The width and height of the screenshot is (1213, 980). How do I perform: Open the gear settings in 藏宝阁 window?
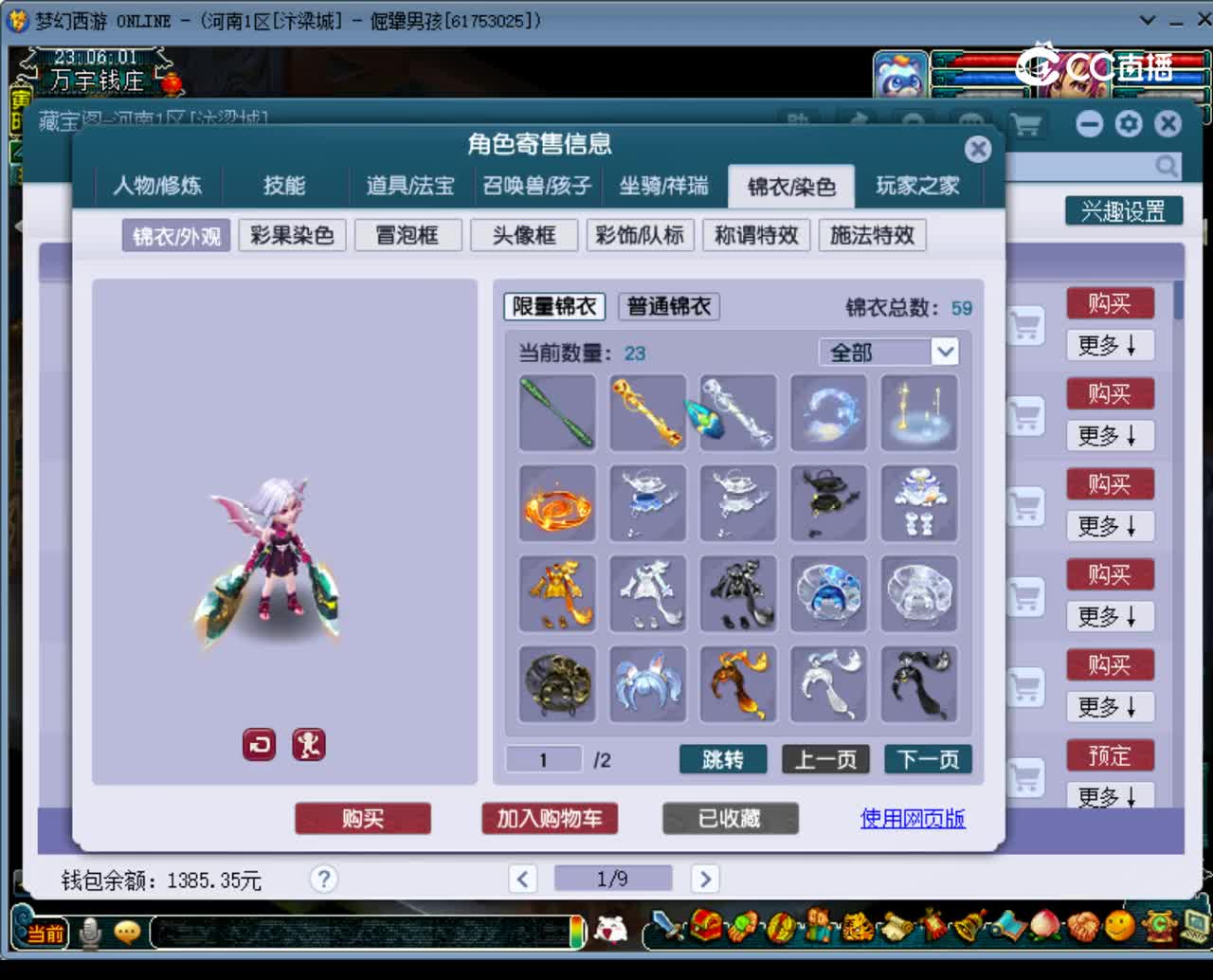[1129, 124]
